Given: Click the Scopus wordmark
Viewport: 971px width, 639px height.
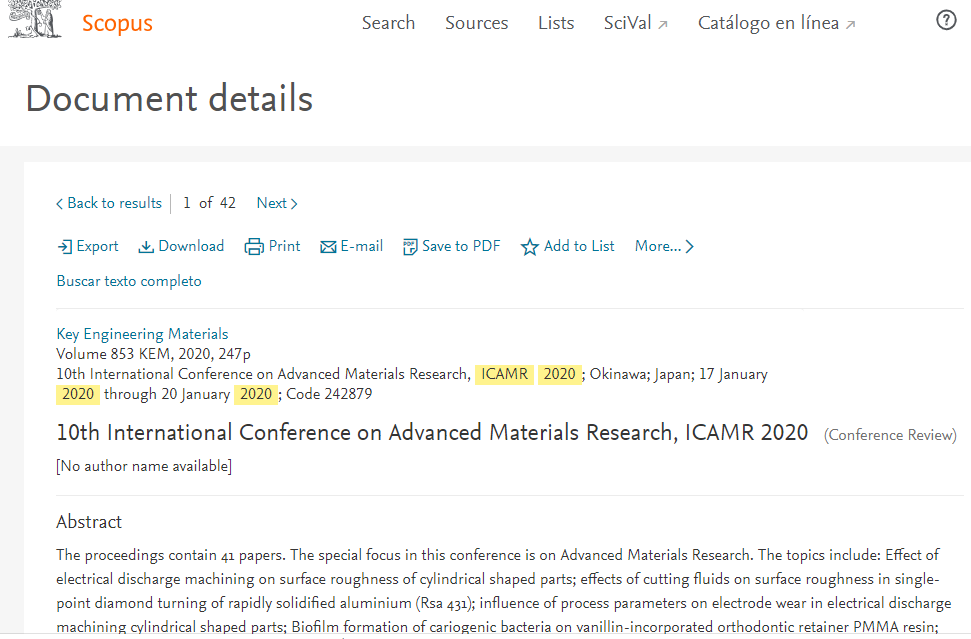Looking at the screenshot, I should pos(116,23).
